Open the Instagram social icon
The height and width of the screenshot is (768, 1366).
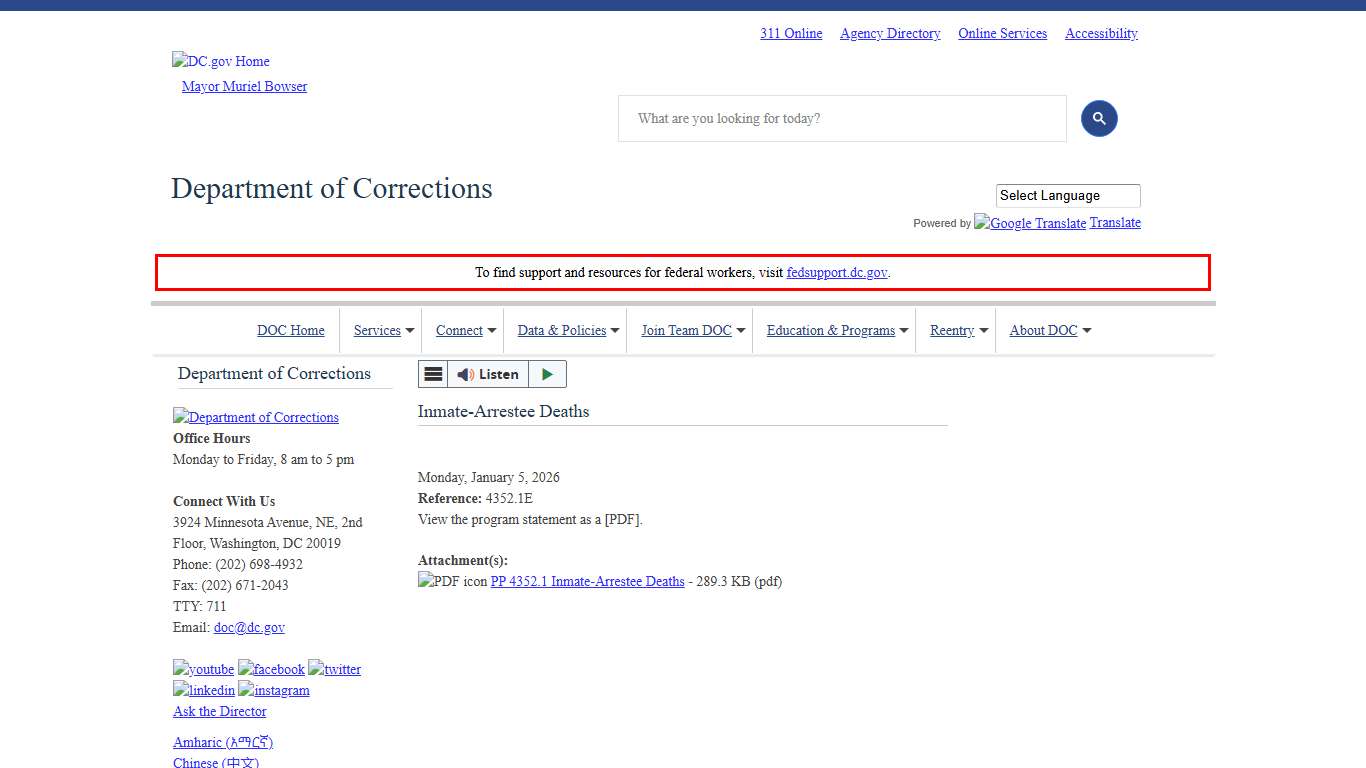[273, 690]
